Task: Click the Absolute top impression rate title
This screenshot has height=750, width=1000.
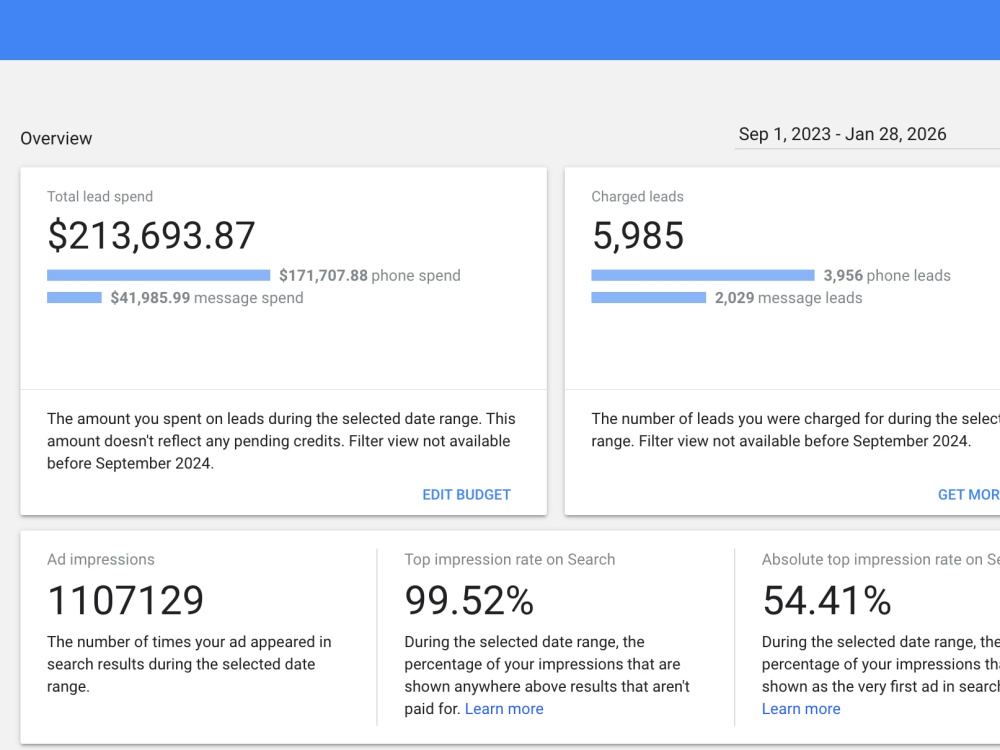Action: click(x=881, y=559)
